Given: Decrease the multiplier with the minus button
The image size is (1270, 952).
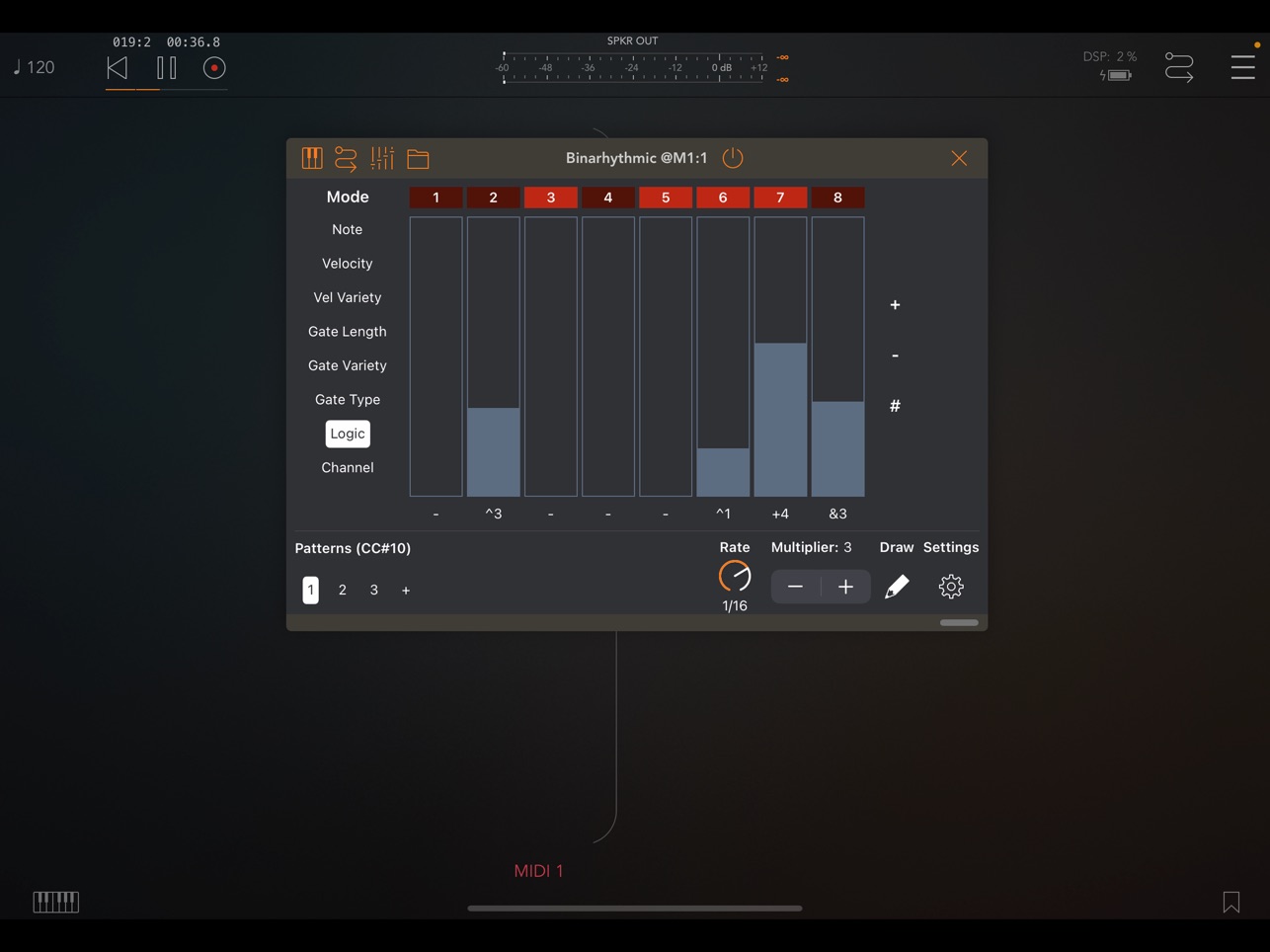Looking at the screenshot, I should tap(796, 587).
